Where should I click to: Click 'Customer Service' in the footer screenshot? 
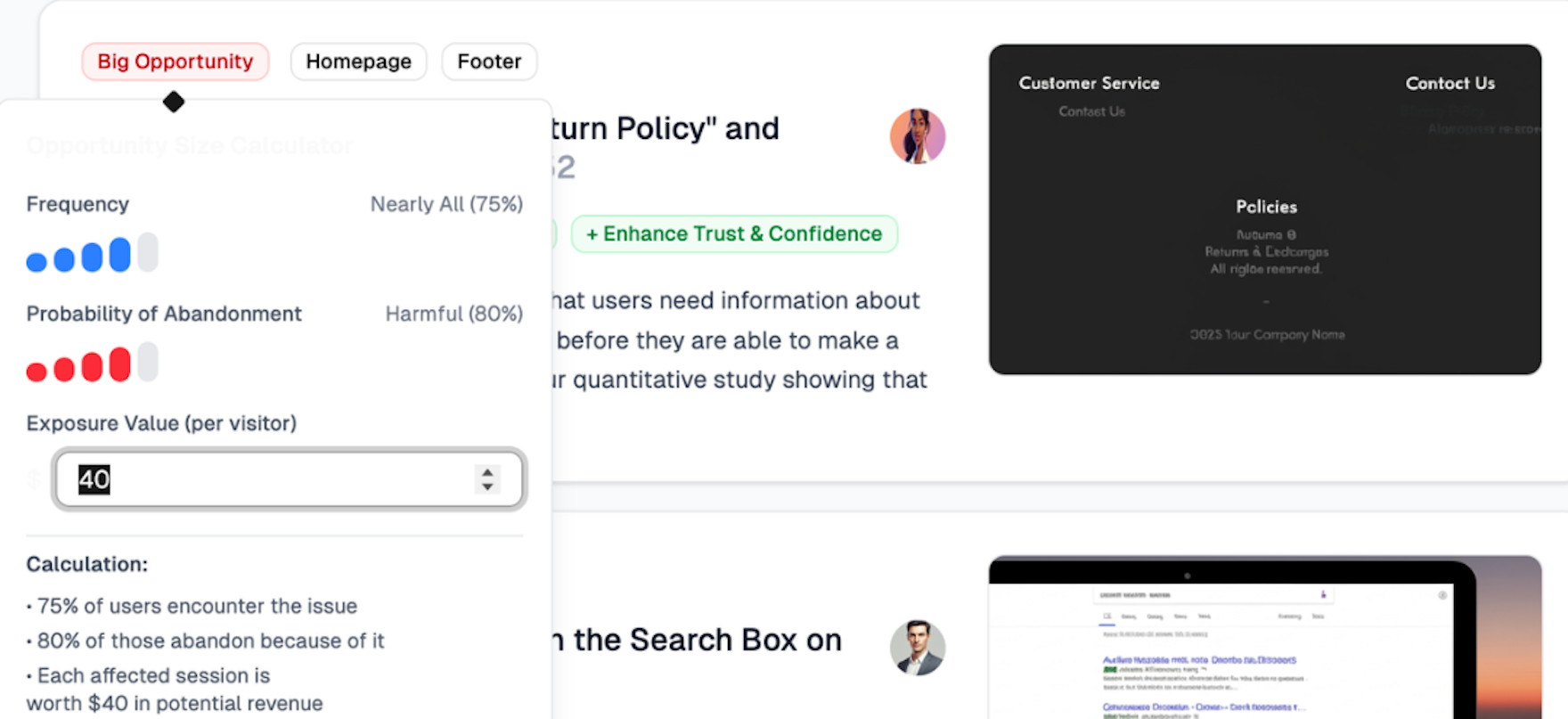[1090, 83]
